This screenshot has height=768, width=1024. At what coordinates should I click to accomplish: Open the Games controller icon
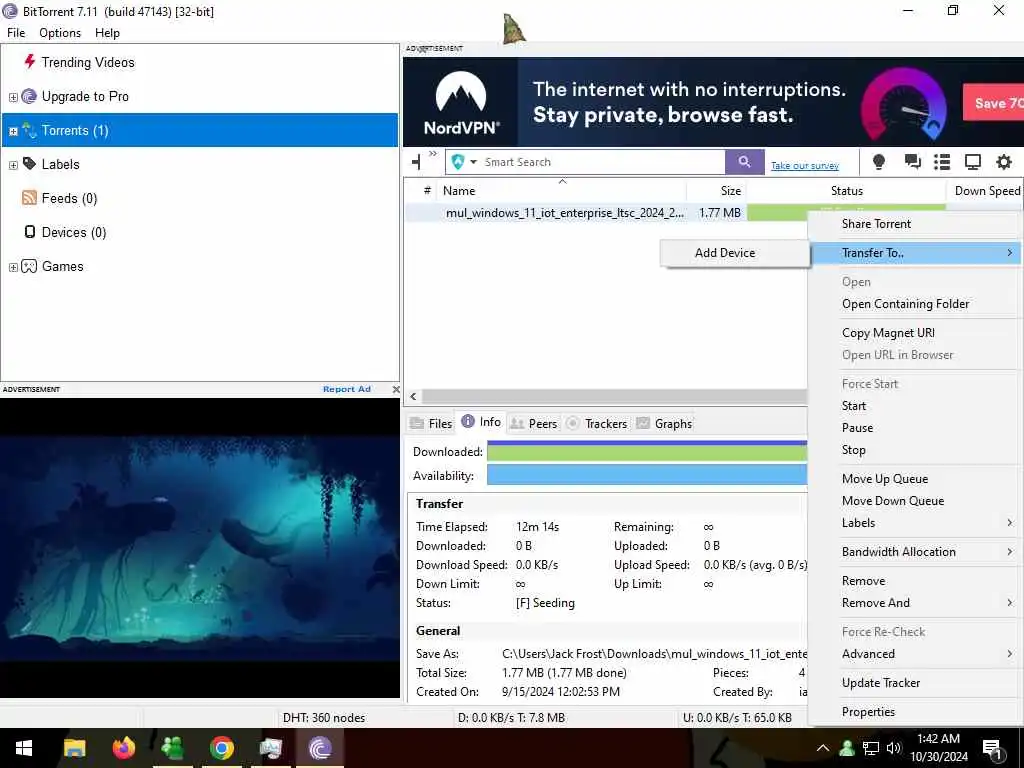point(29,266)
